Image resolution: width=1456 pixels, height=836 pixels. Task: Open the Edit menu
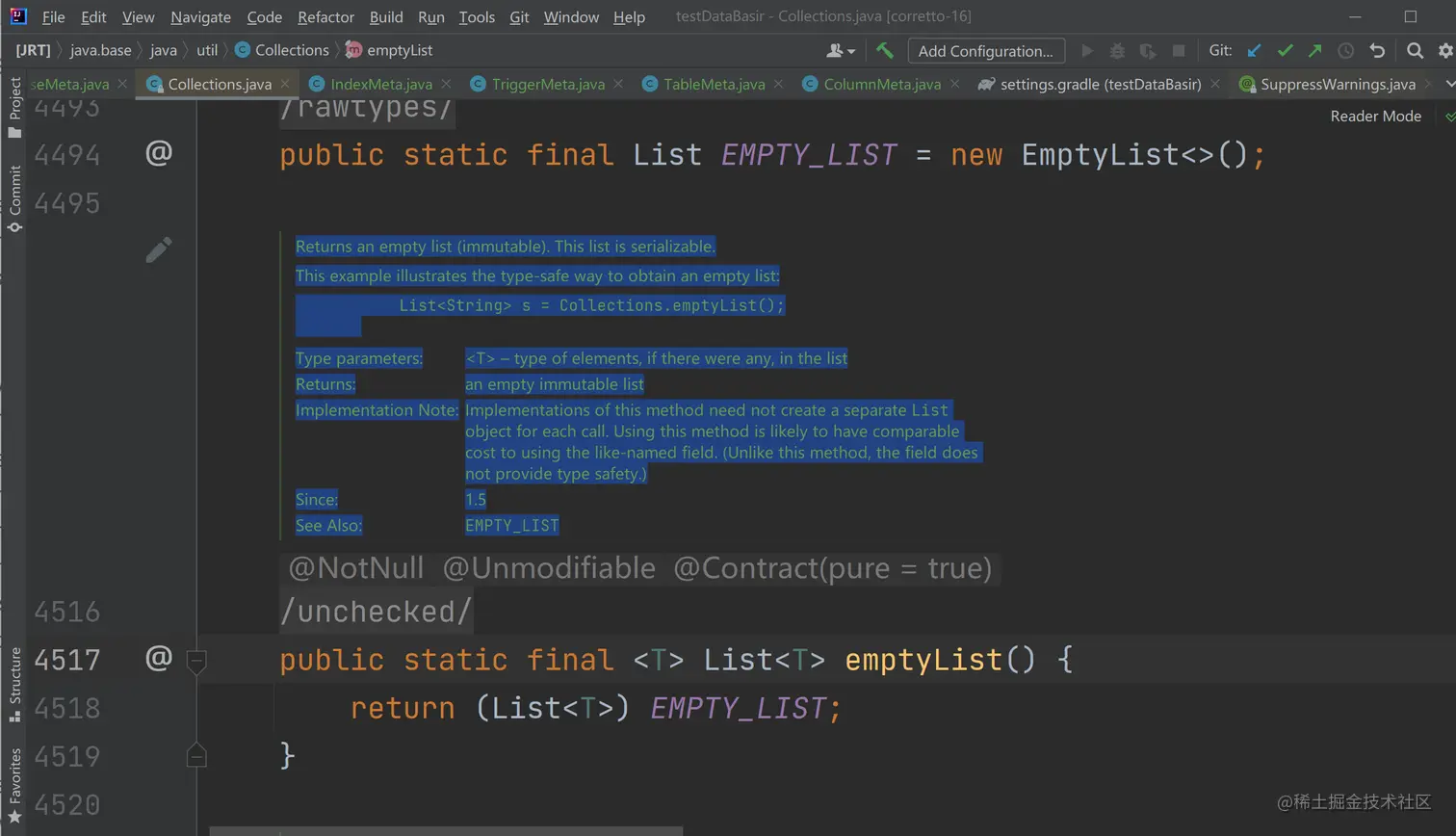pyautogui.click(x=93, y=17)
